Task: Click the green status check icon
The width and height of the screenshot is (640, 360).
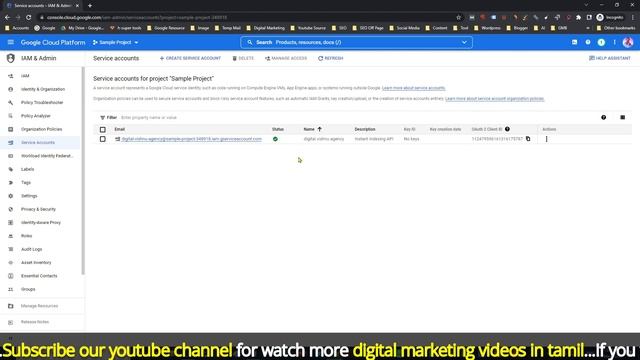Action: (275, 139)
